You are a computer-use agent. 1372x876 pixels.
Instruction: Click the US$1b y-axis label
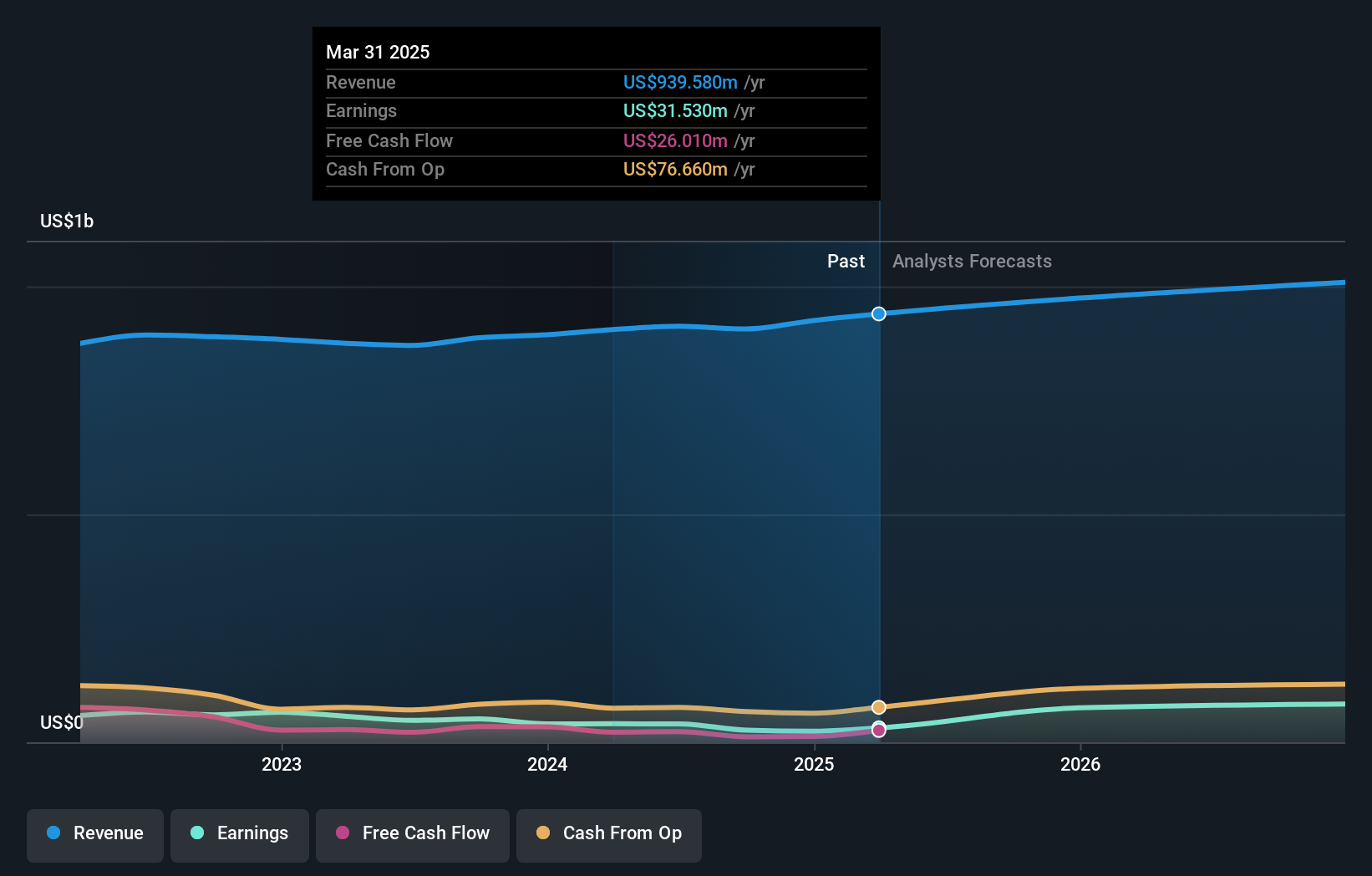(67, 221)
